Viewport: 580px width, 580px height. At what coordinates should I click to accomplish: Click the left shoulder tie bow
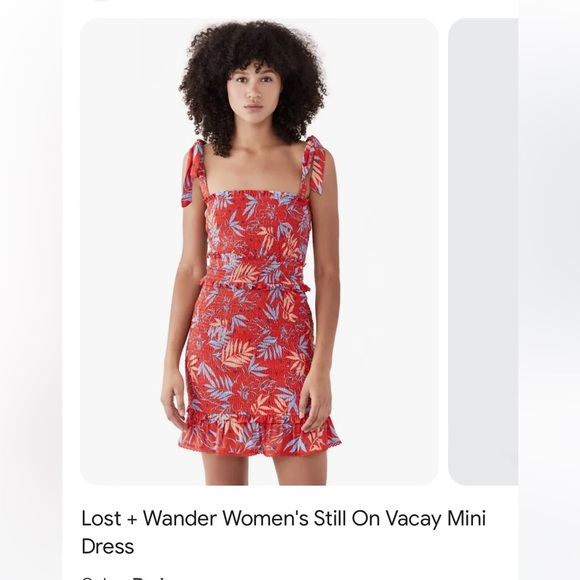click(x=193, y=172)
